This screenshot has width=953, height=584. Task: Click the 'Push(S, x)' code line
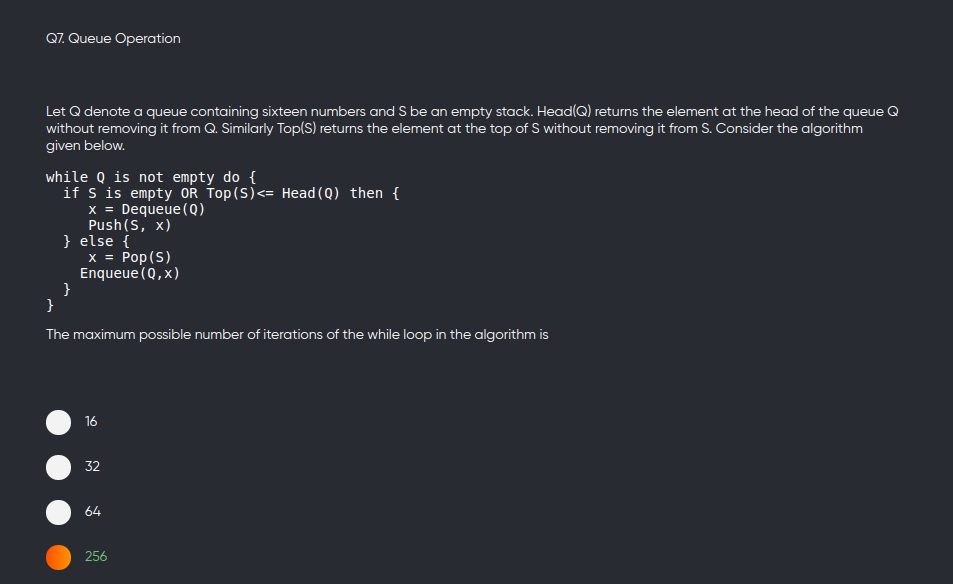click(x=130, y=225)
